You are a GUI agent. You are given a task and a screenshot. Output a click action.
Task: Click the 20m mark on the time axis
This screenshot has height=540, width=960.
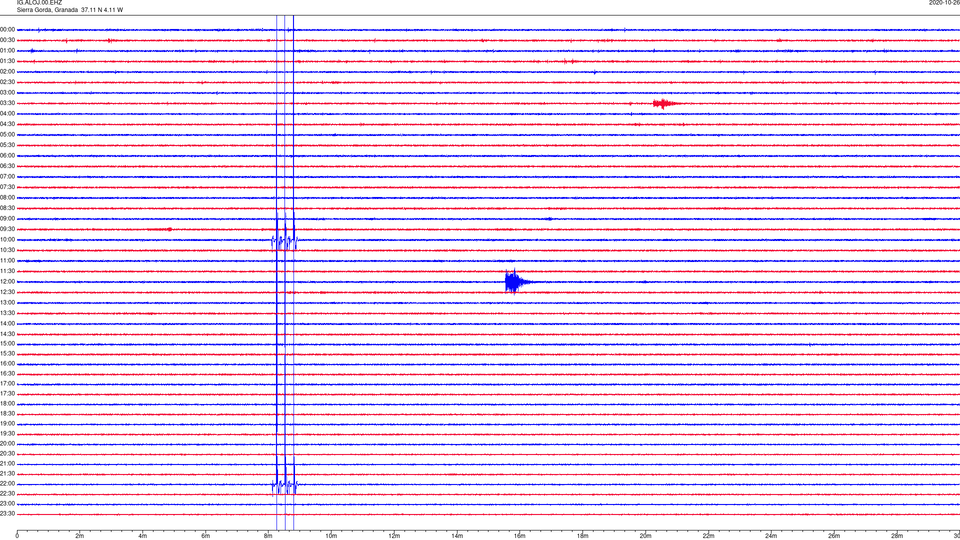(645, 536)
